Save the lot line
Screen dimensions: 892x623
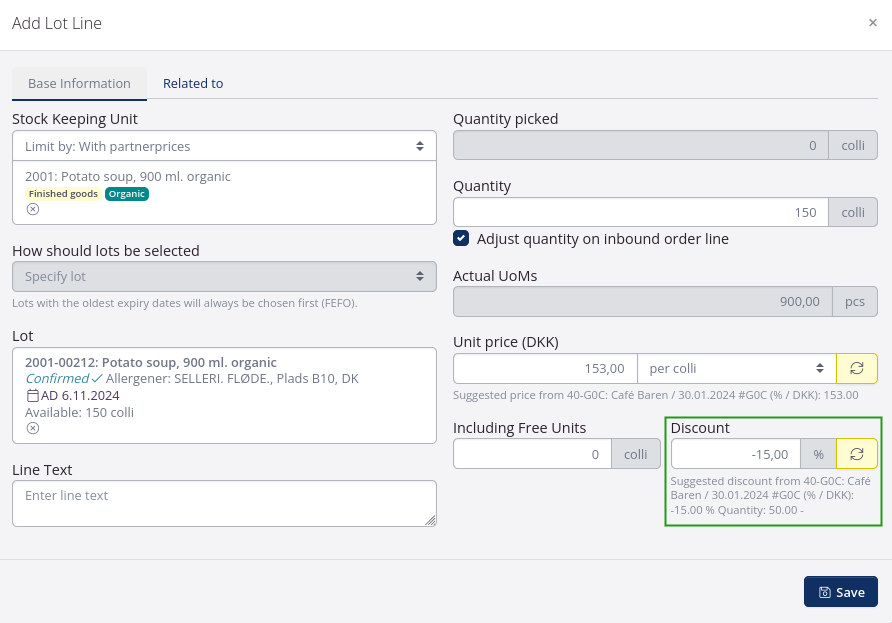[x=840, y=592]
